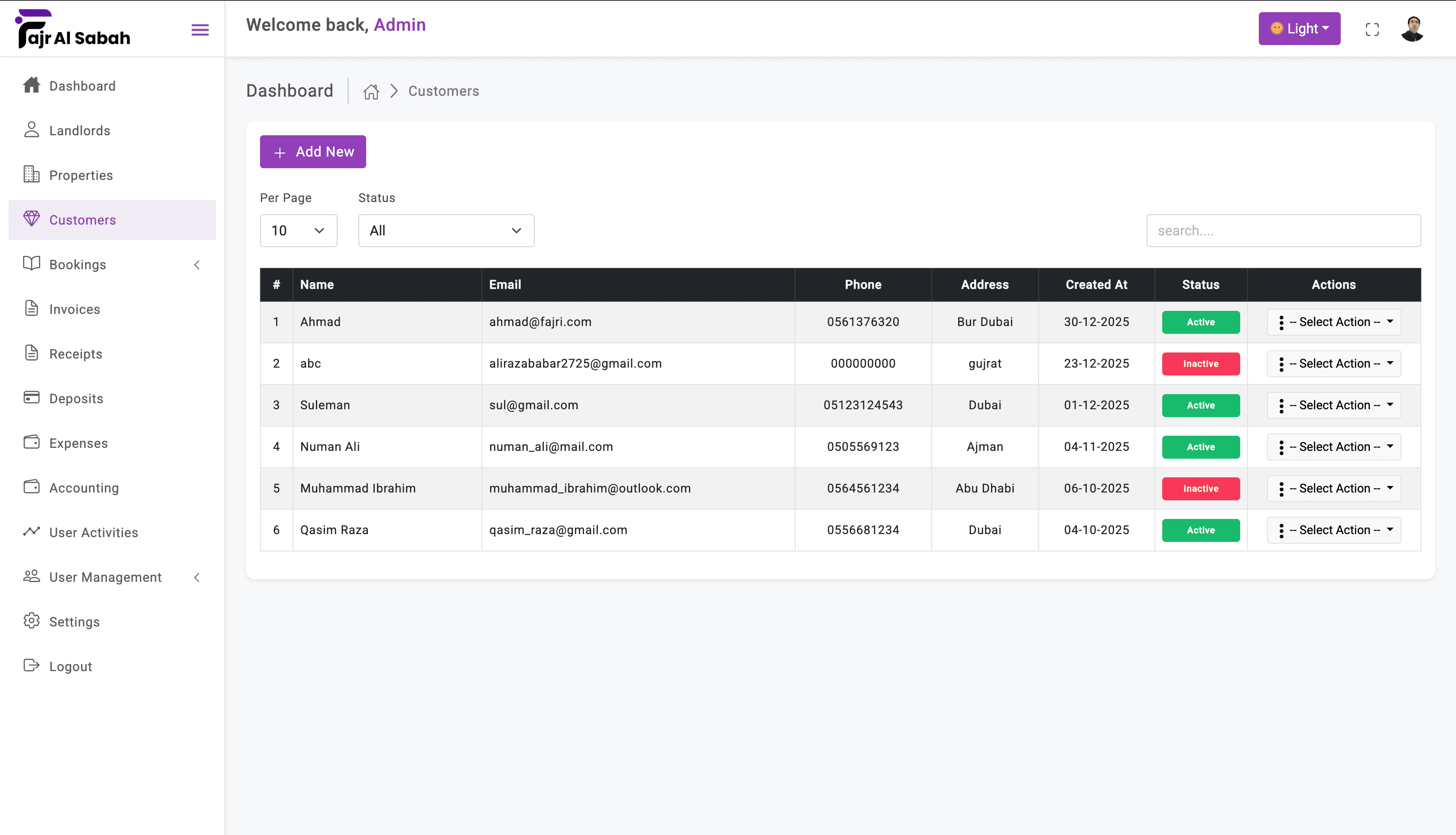Click the Settings gear icon in sidebar
Screen dimensions: 1456x835
[32, 621]
